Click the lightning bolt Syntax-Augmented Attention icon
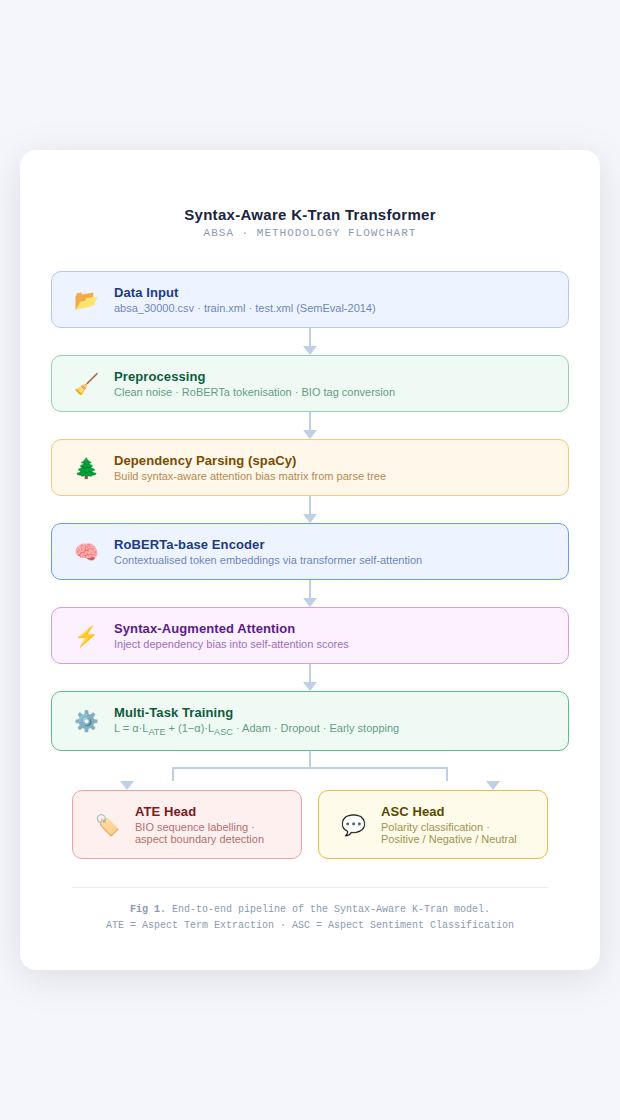This screenshot has width=620, height=1120. [x=86, y=636]
